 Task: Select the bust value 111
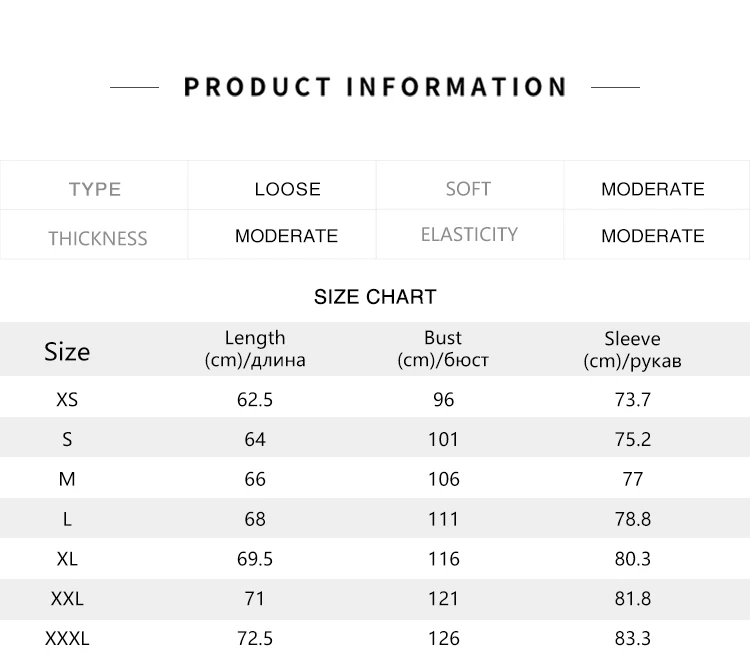click(443, 519)
